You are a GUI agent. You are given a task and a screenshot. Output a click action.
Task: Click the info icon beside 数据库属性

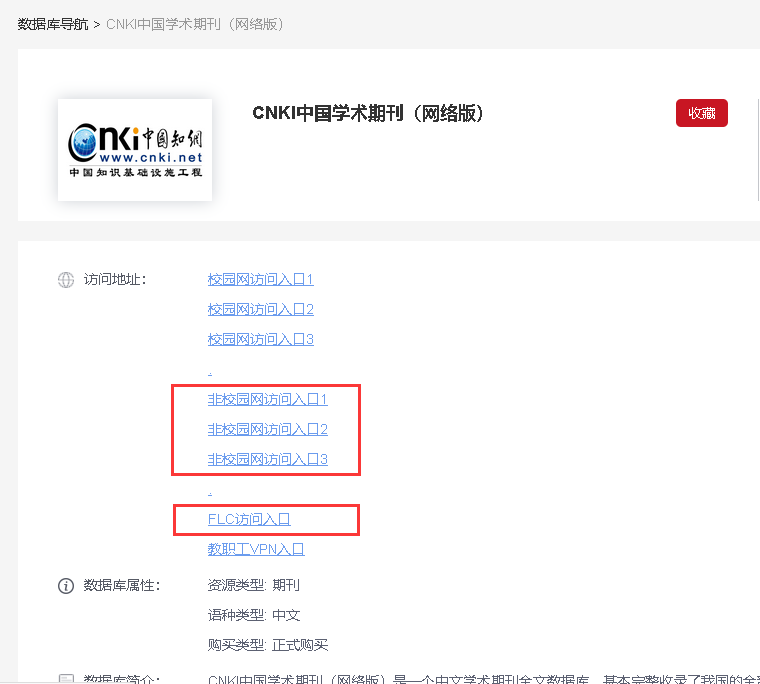[x=66, y=586]
